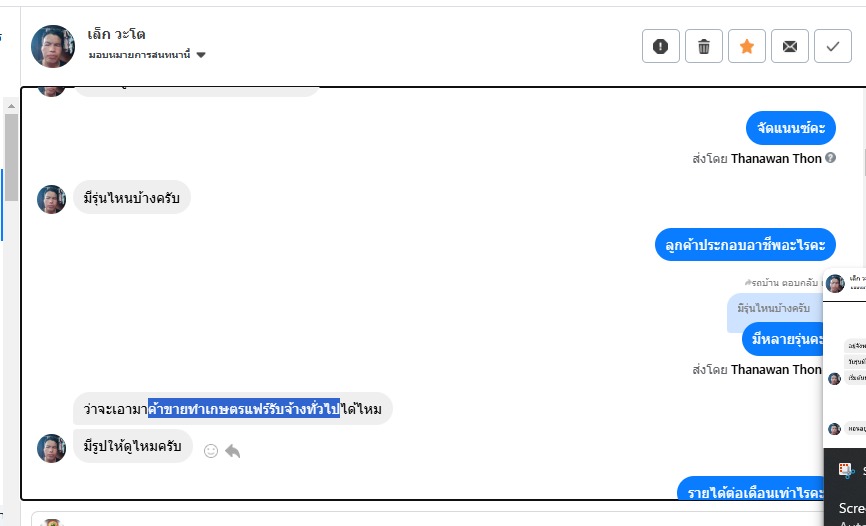Image resolution: width=866 pixels, height=526 pixels.
Task: Click customer avatar next to มีรุ่นไหนบ้างครับ
Action: (52, 199)
